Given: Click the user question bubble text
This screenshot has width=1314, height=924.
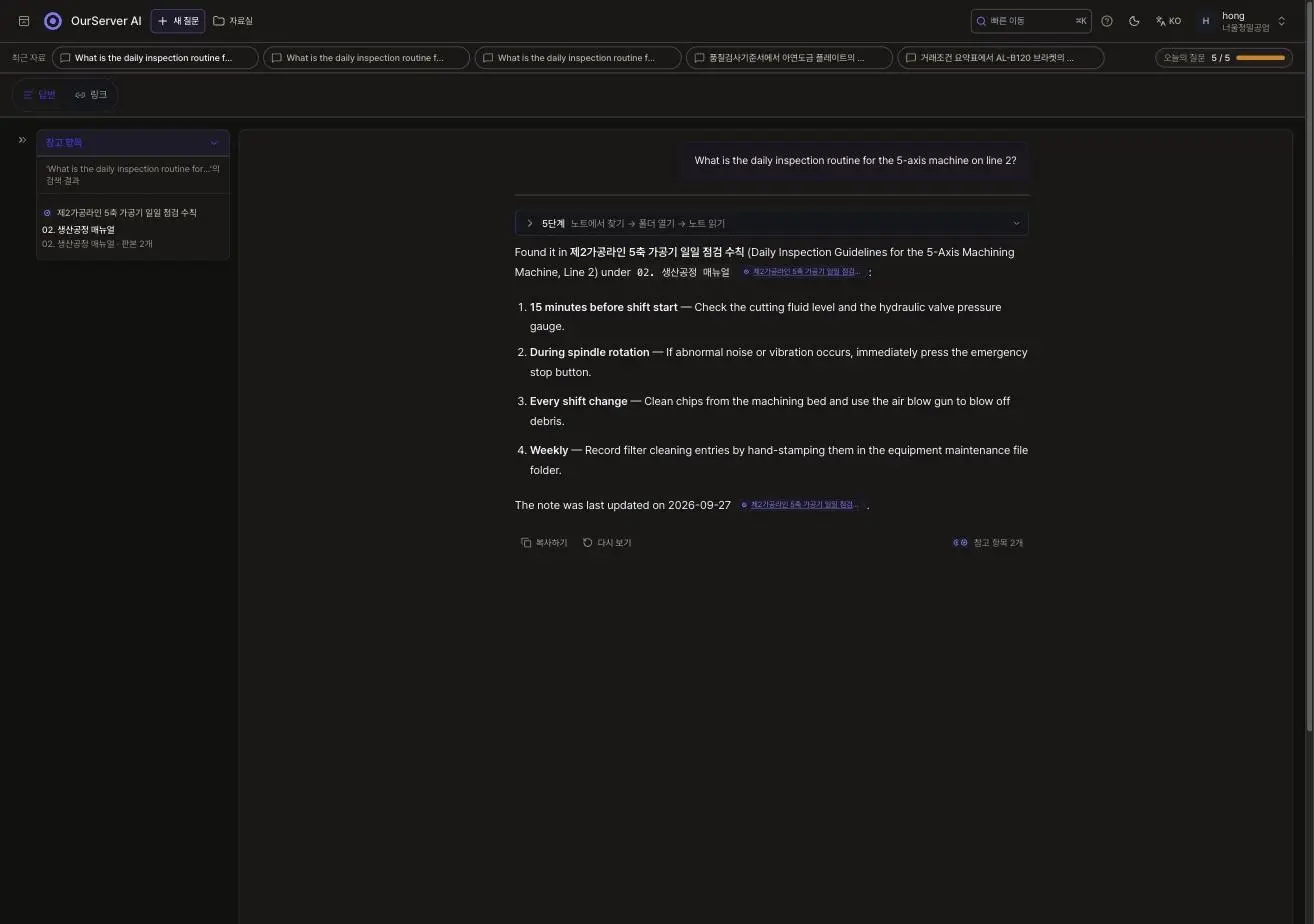Looking at the screenshot, I should [855, 161].
